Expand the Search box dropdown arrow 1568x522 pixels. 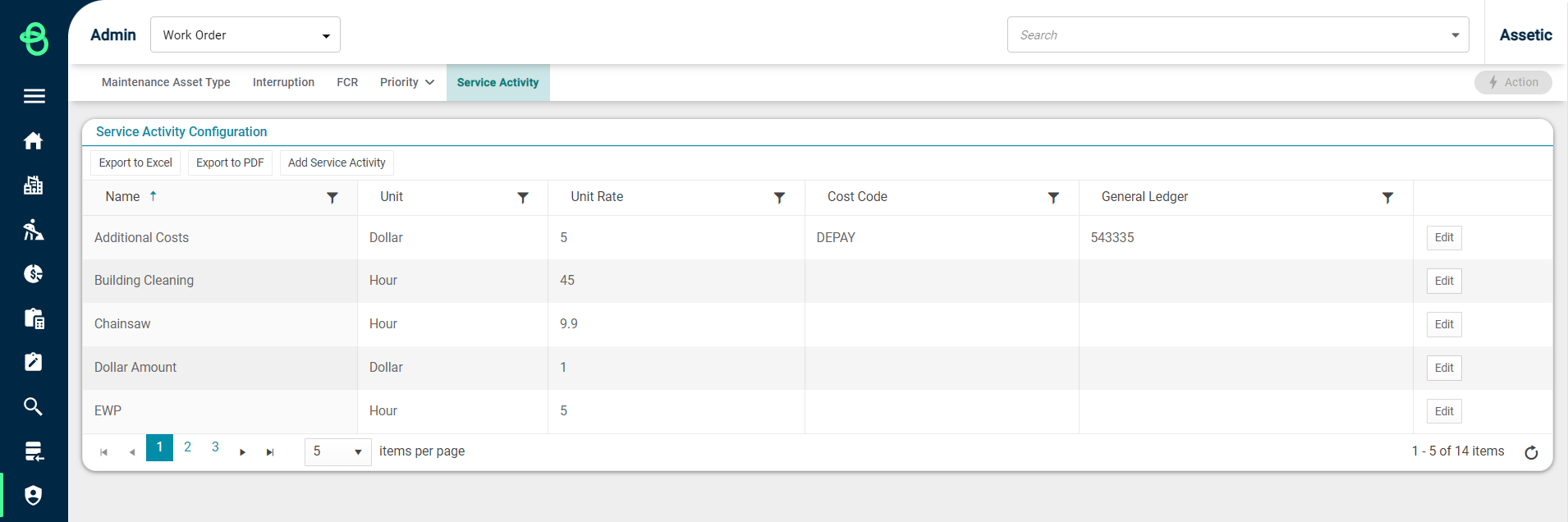coord(1455,35)
